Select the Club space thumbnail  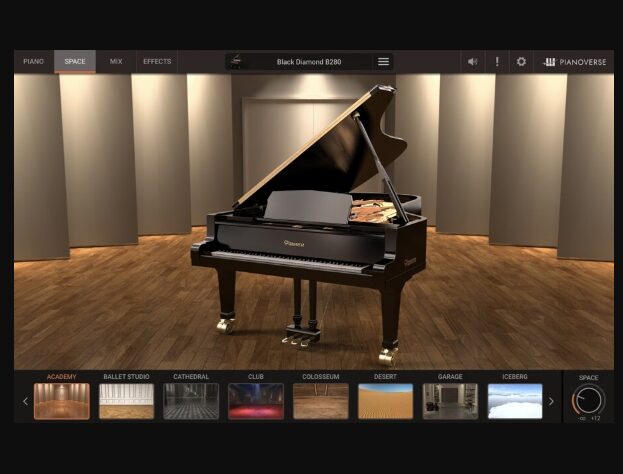pyautogui.click(x=256, y=401)
